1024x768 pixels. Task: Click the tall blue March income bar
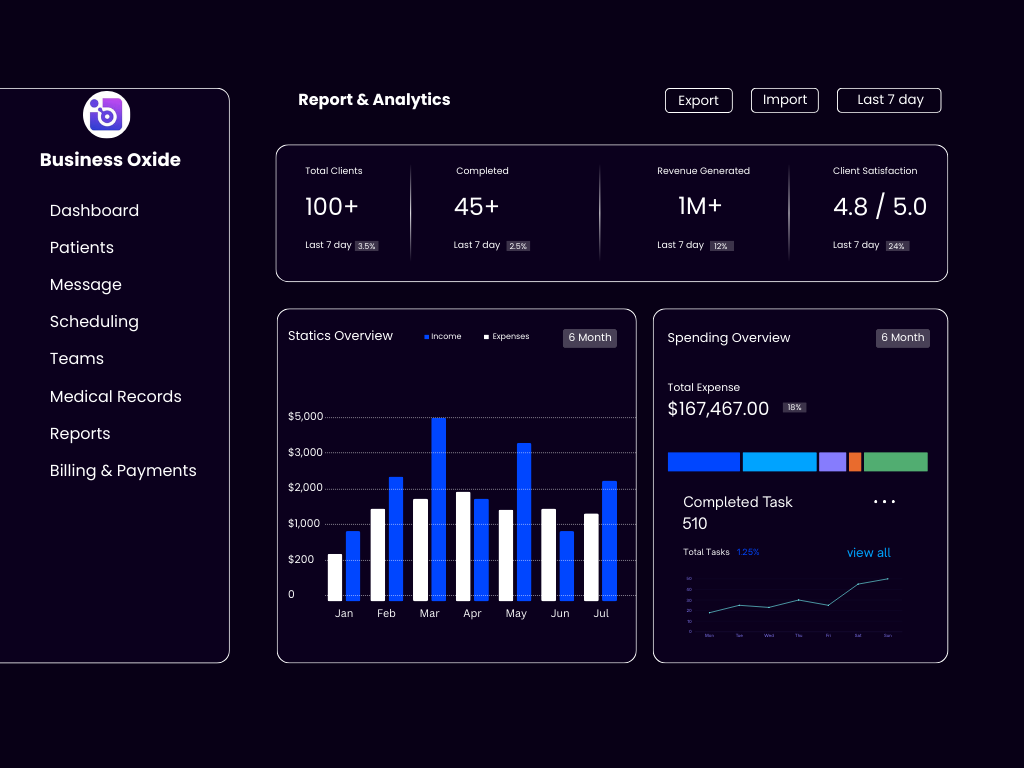[x=438, y=508]
